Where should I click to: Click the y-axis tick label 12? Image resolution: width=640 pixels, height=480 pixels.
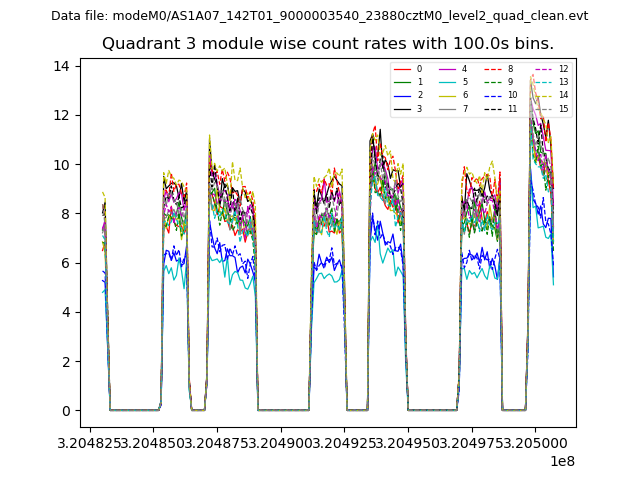60,115
